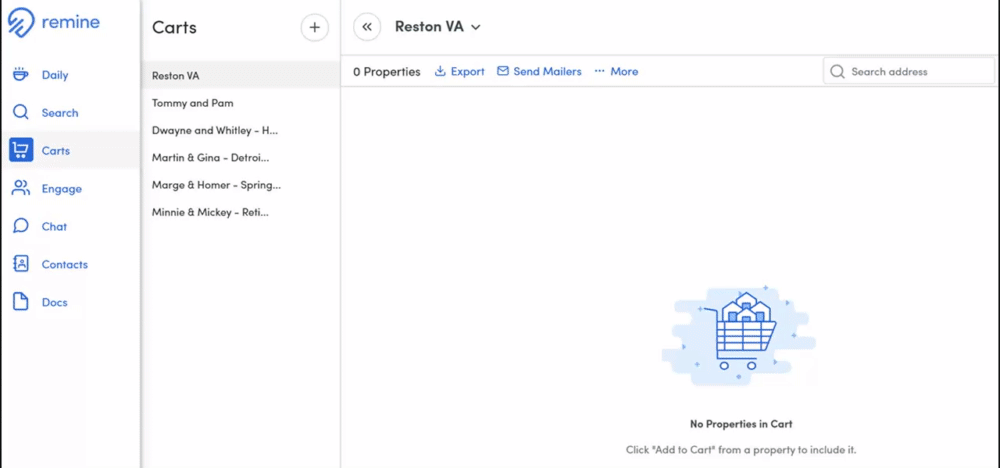
Task: Click the Export link
Action: [x=467, y=71]
